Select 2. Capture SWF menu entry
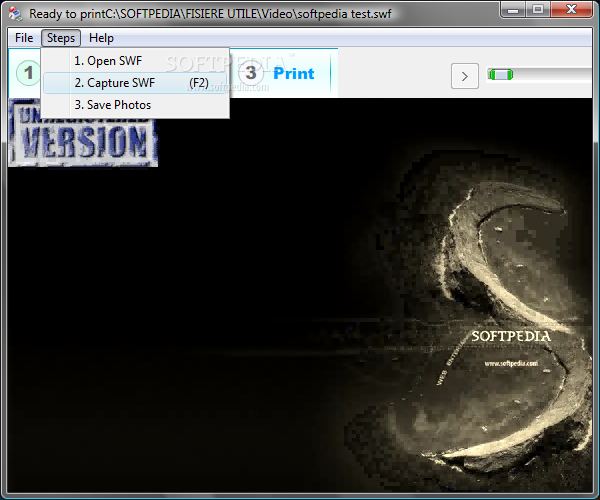The height and width of the screenshot is (500, 600). 136,83
